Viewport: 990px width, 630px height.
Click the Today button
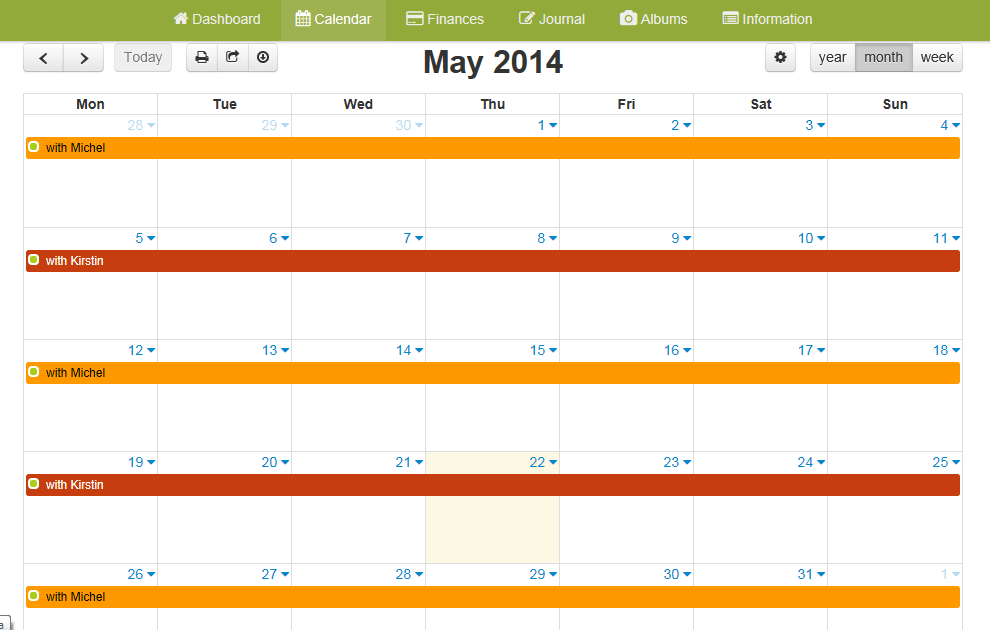(x=143, y=57)
